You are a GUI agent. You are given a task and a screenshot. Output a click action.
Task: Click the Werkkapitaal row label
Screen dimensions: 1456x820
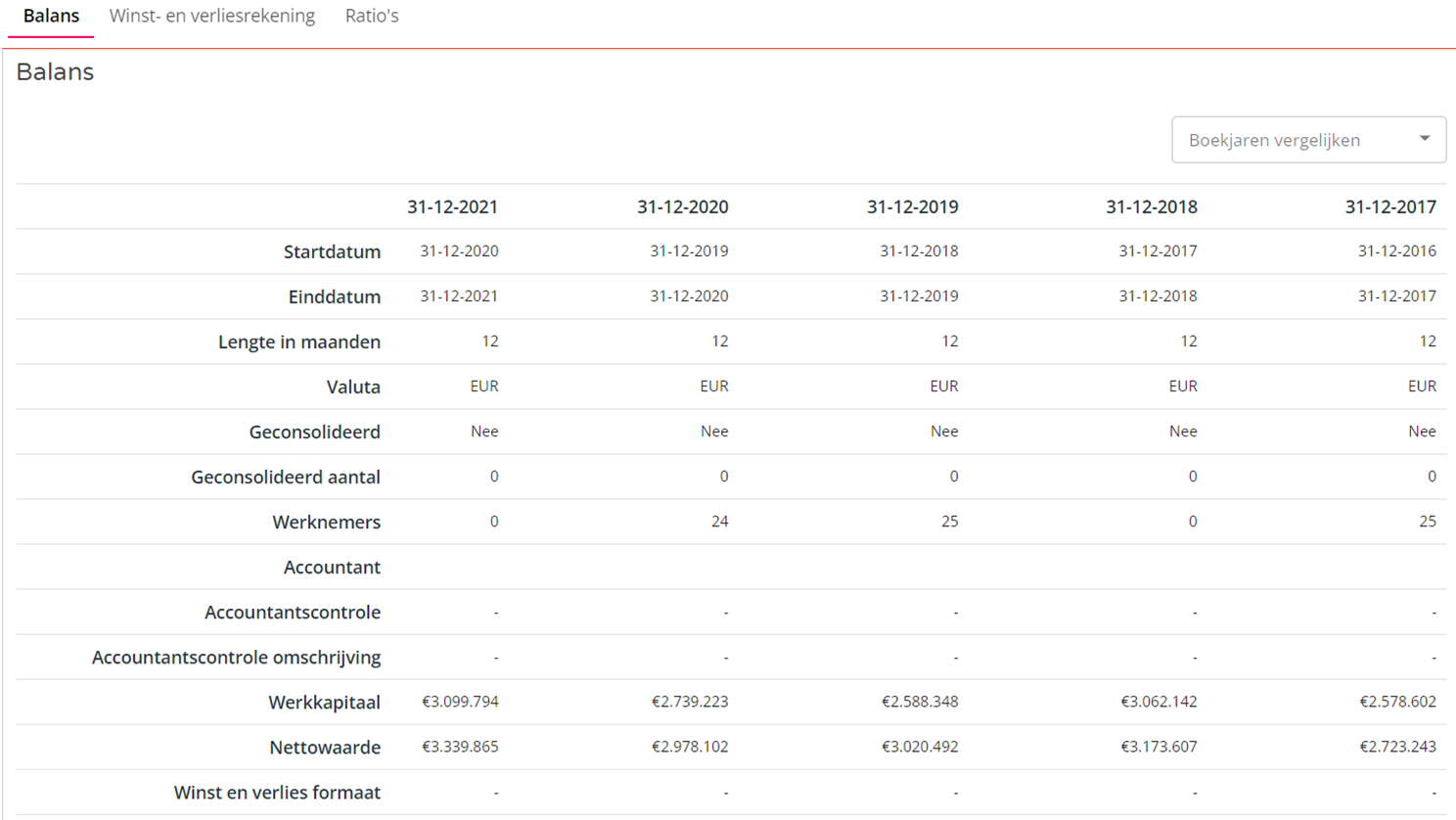click(x=324, y=703)
